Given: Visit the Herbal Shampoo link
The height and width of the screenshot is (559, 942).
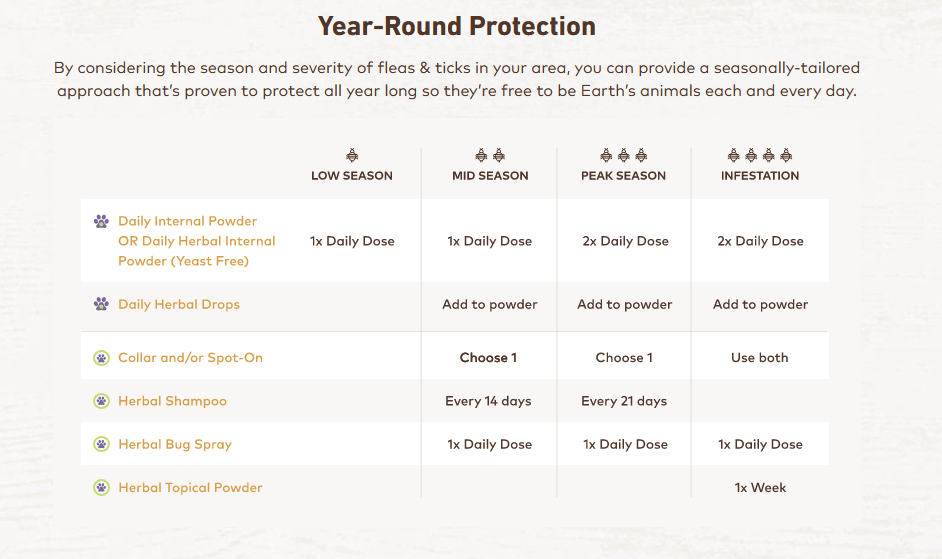Looking at the screenshot, I should (x=172, y=401).
